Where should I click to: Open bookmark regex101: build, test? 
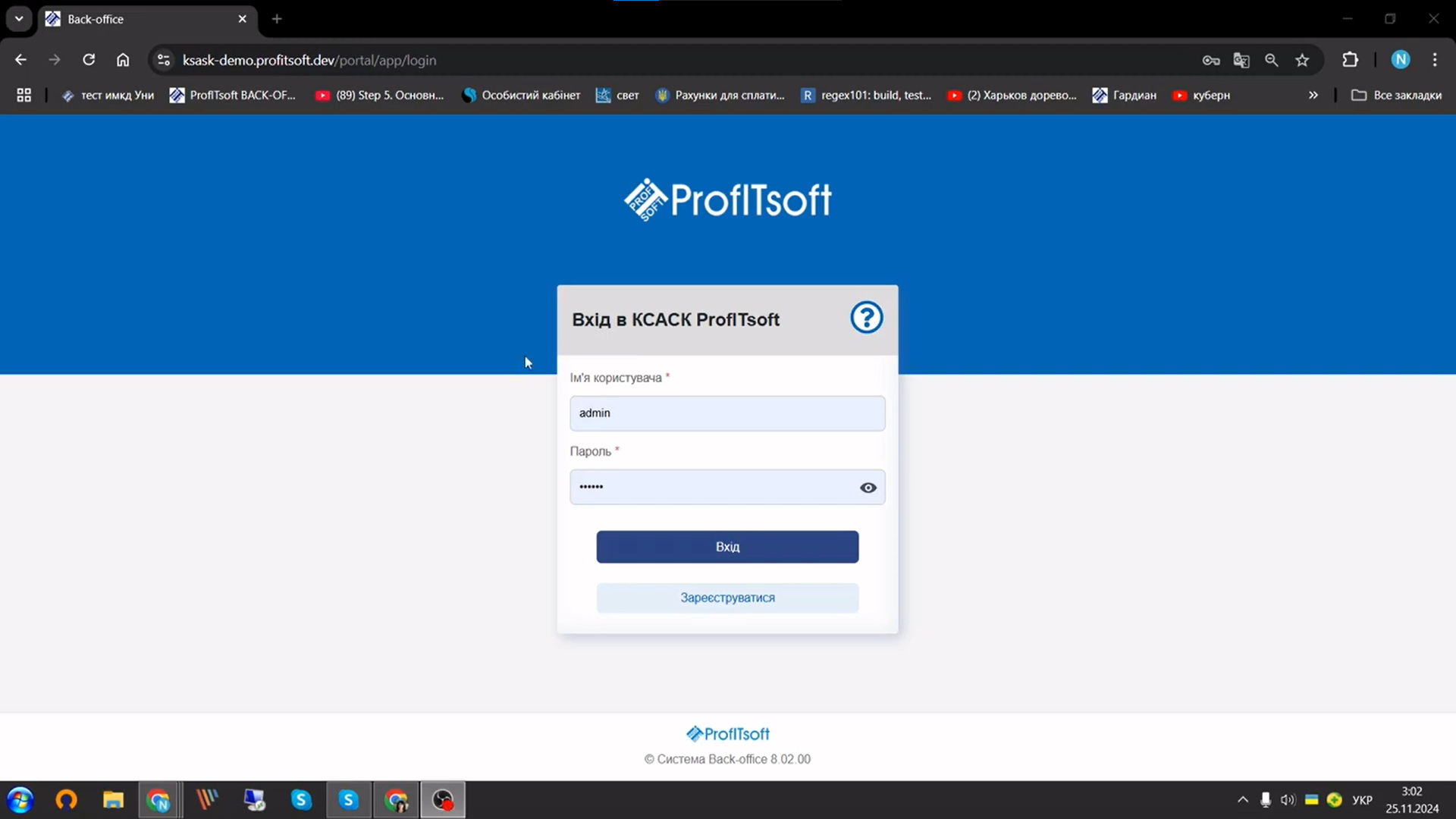pos(866,95)
